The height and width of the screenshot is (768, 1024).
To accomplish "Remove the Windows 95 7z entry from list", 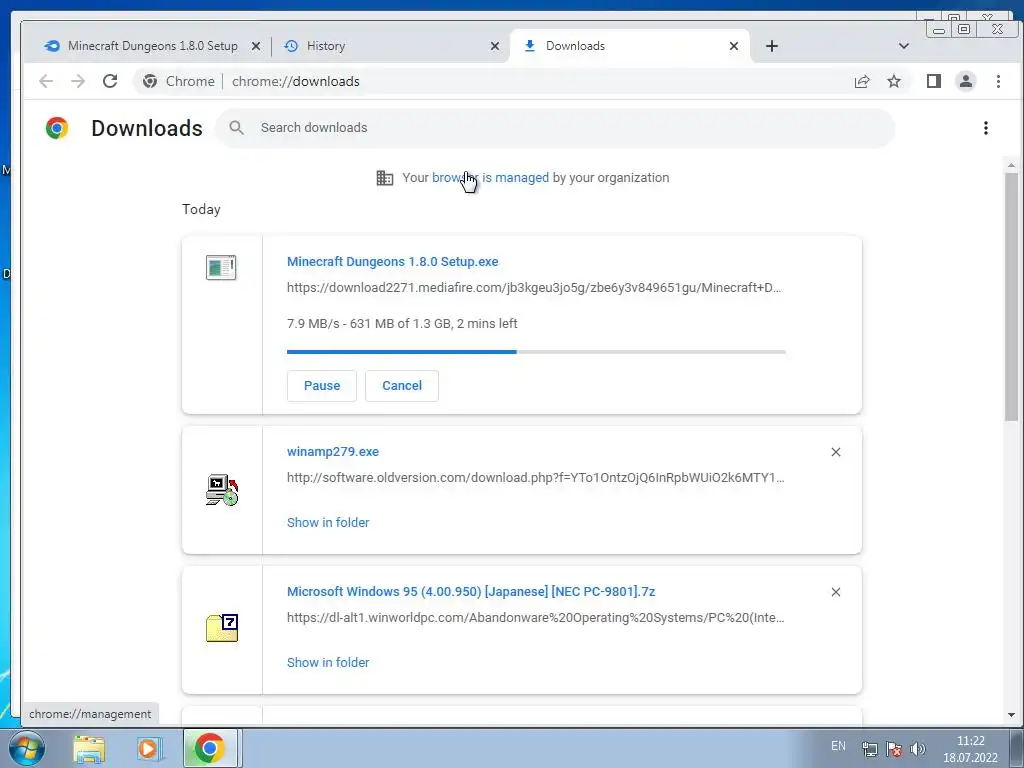I will [835, 592].
